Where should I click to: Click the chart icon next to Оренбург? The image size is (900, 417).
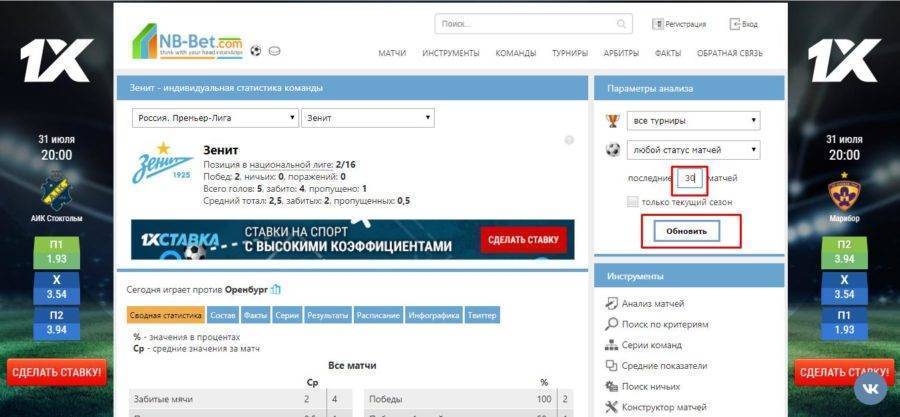click(x=276, y=290)
